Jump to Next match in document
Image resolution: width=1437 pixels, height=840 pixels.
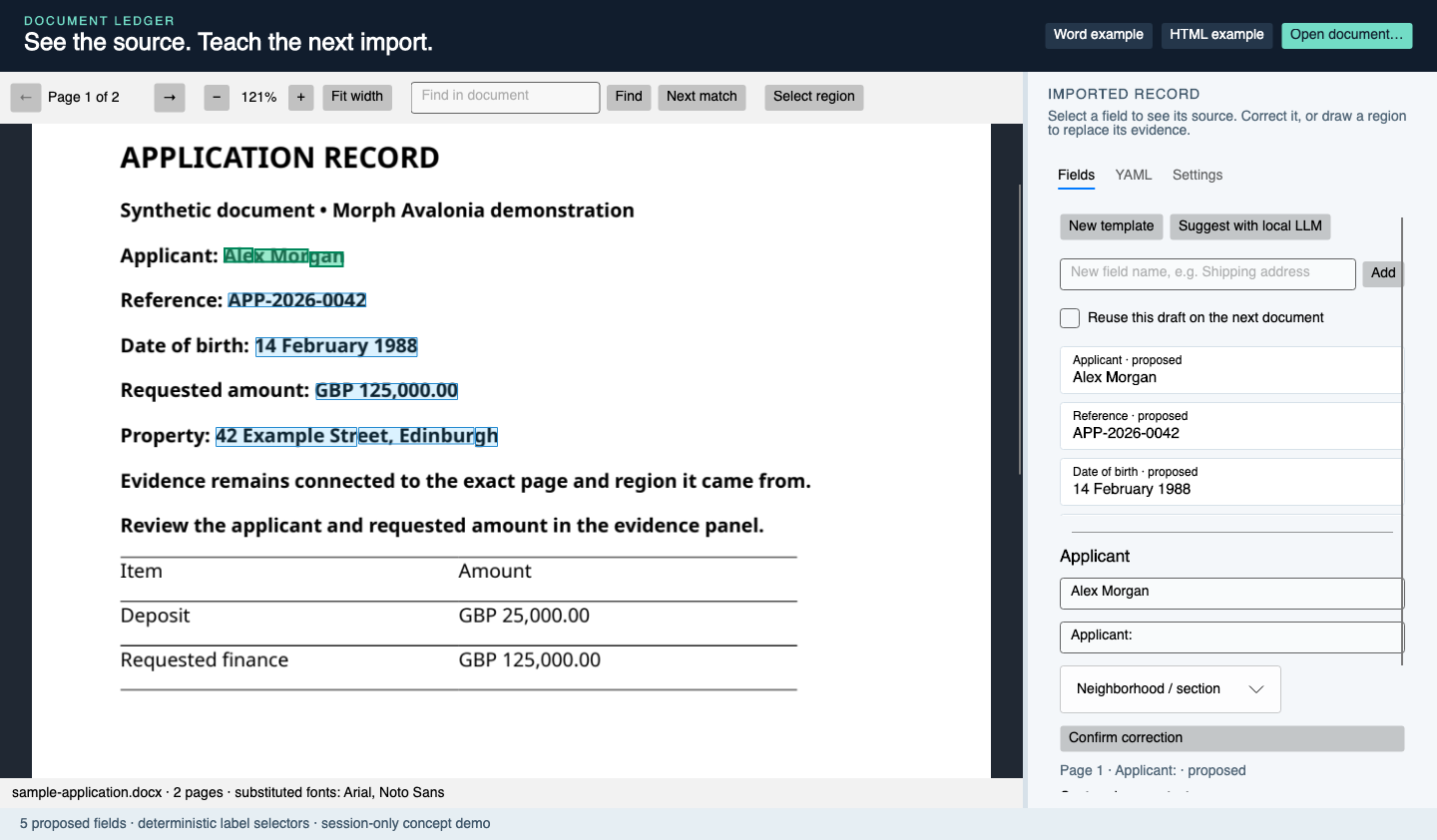coord(702,97)
